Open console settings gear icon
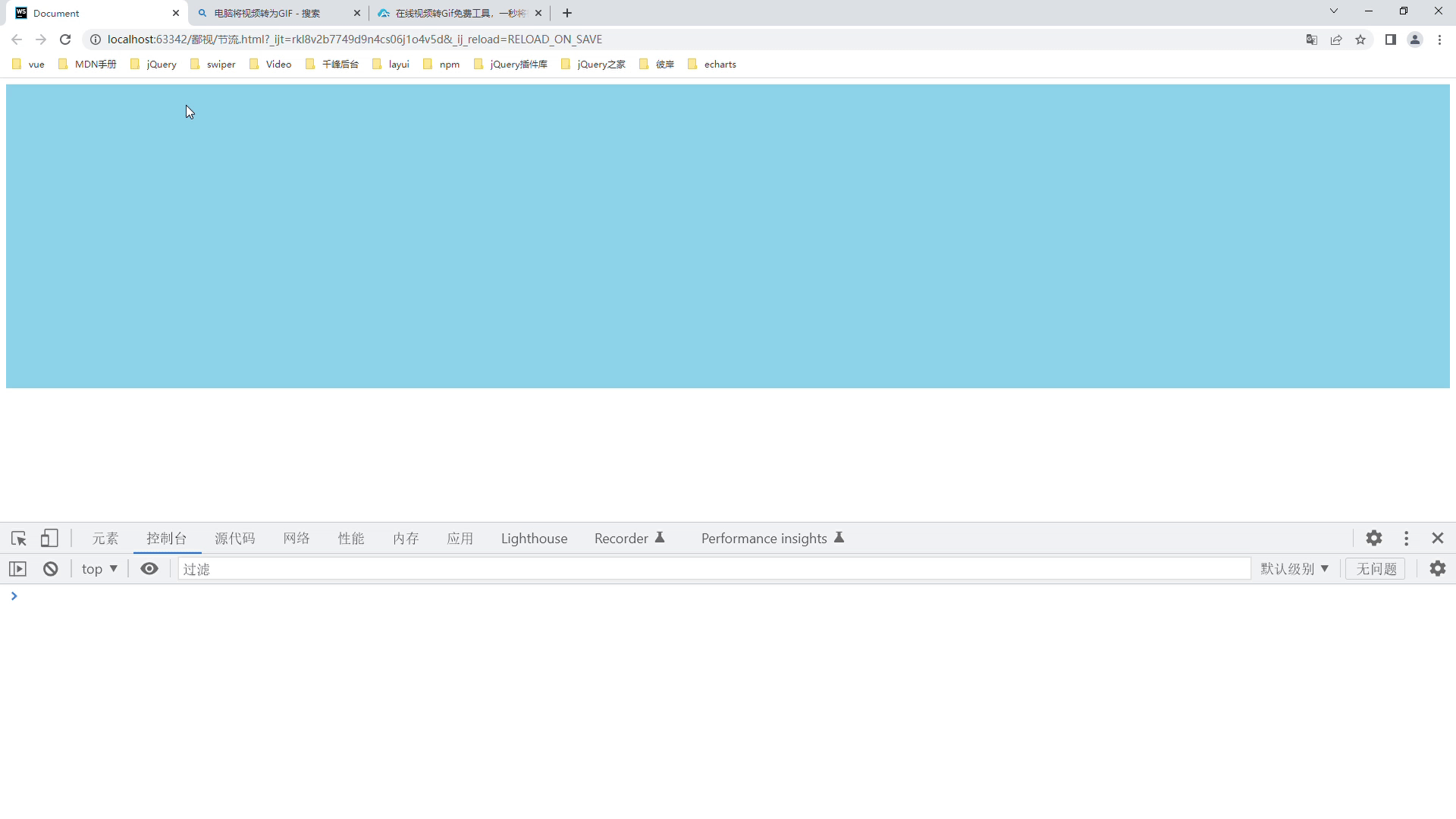 tap(1438, 569)
